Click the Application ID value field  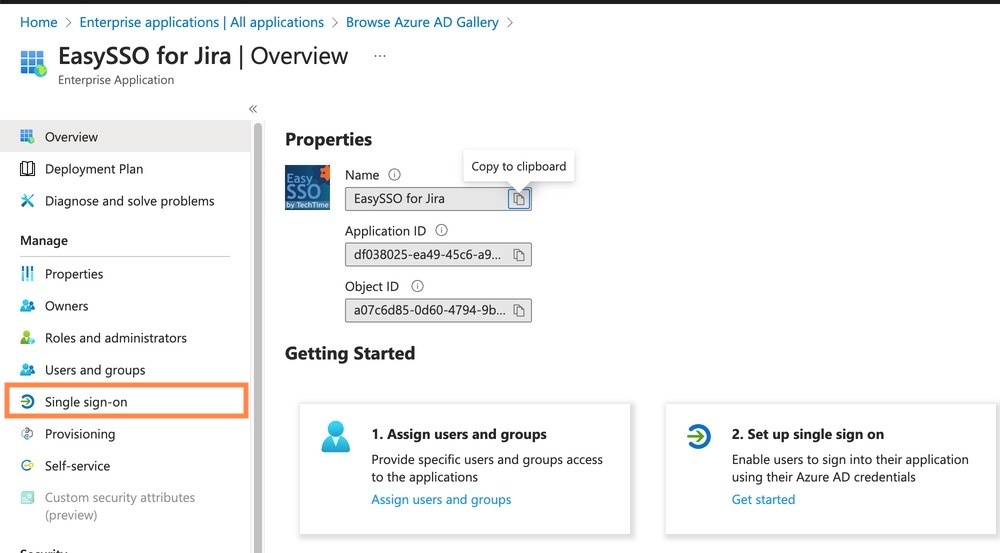click(x=438, y=254)
